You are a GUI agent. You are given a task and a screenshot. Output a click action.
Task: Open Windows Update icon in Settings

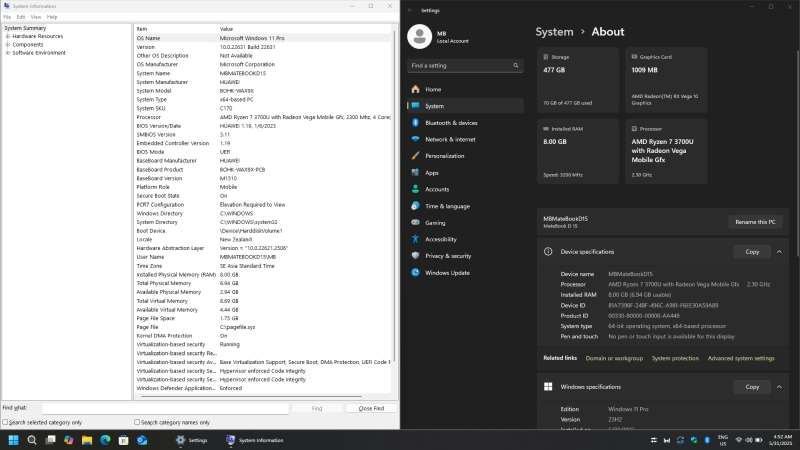point(415,272)
